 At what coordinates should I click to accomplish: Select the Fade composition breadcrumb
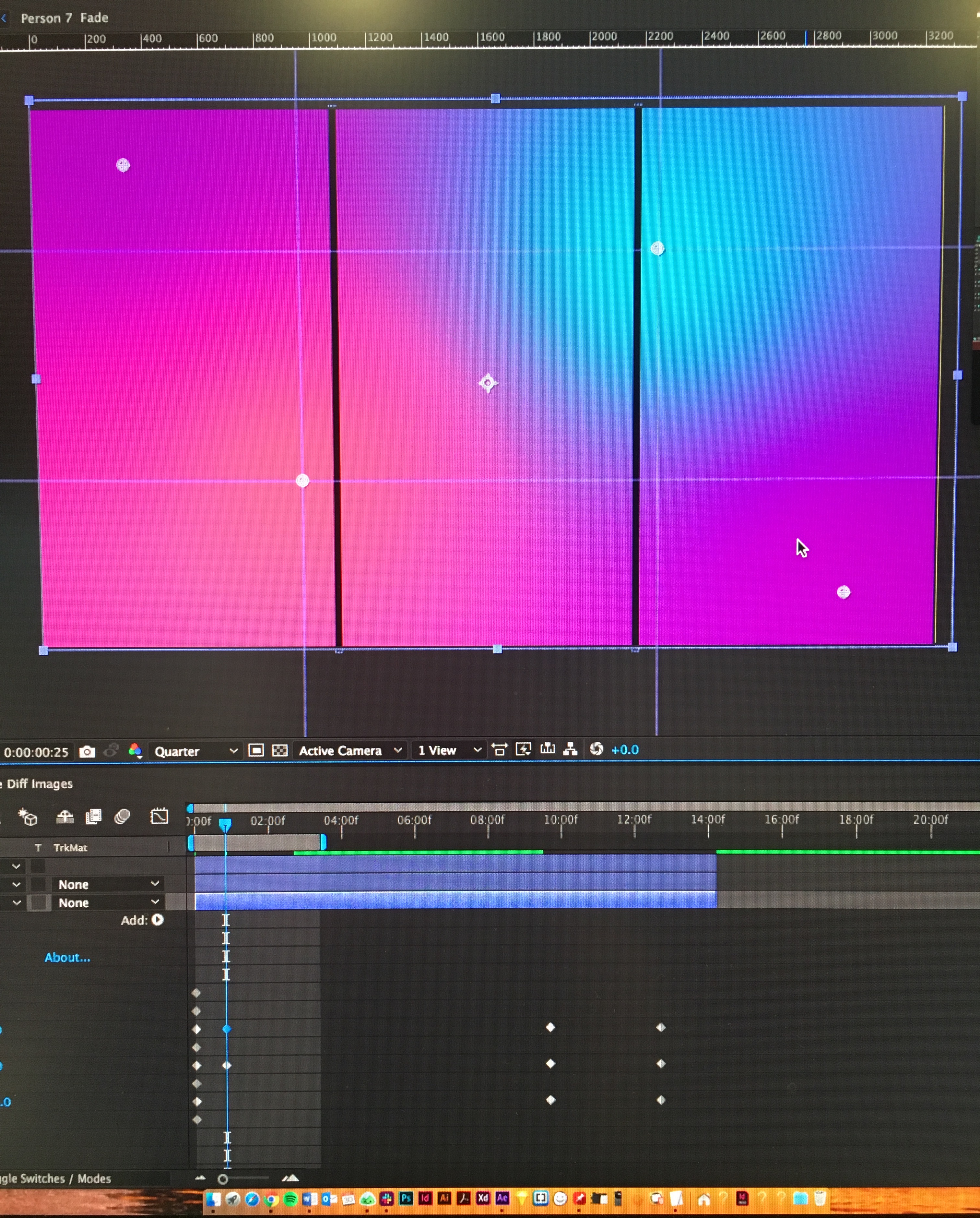(x=94, y=18)
